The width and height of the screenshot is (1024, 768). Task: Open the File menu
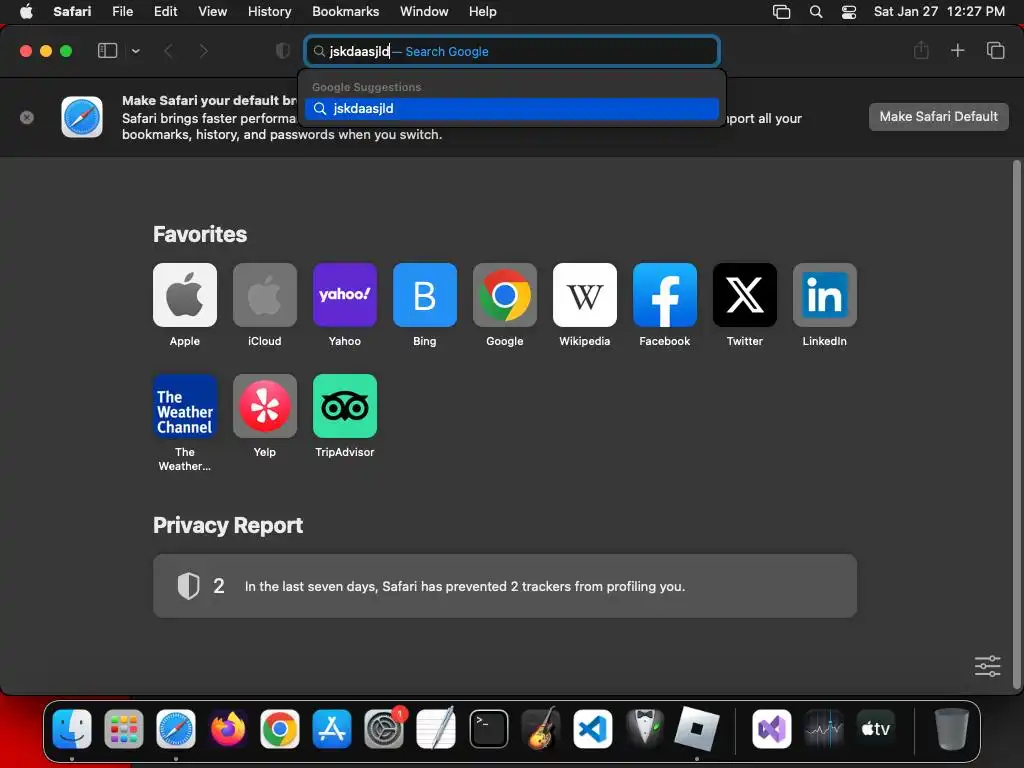[122, 12]
